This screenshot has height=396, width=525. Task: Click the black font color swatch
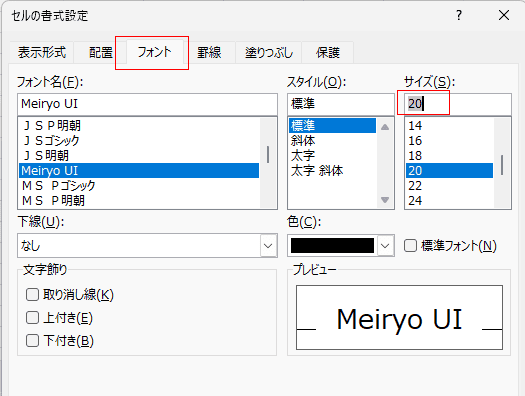pyautogui.click(x=332, y=246)
